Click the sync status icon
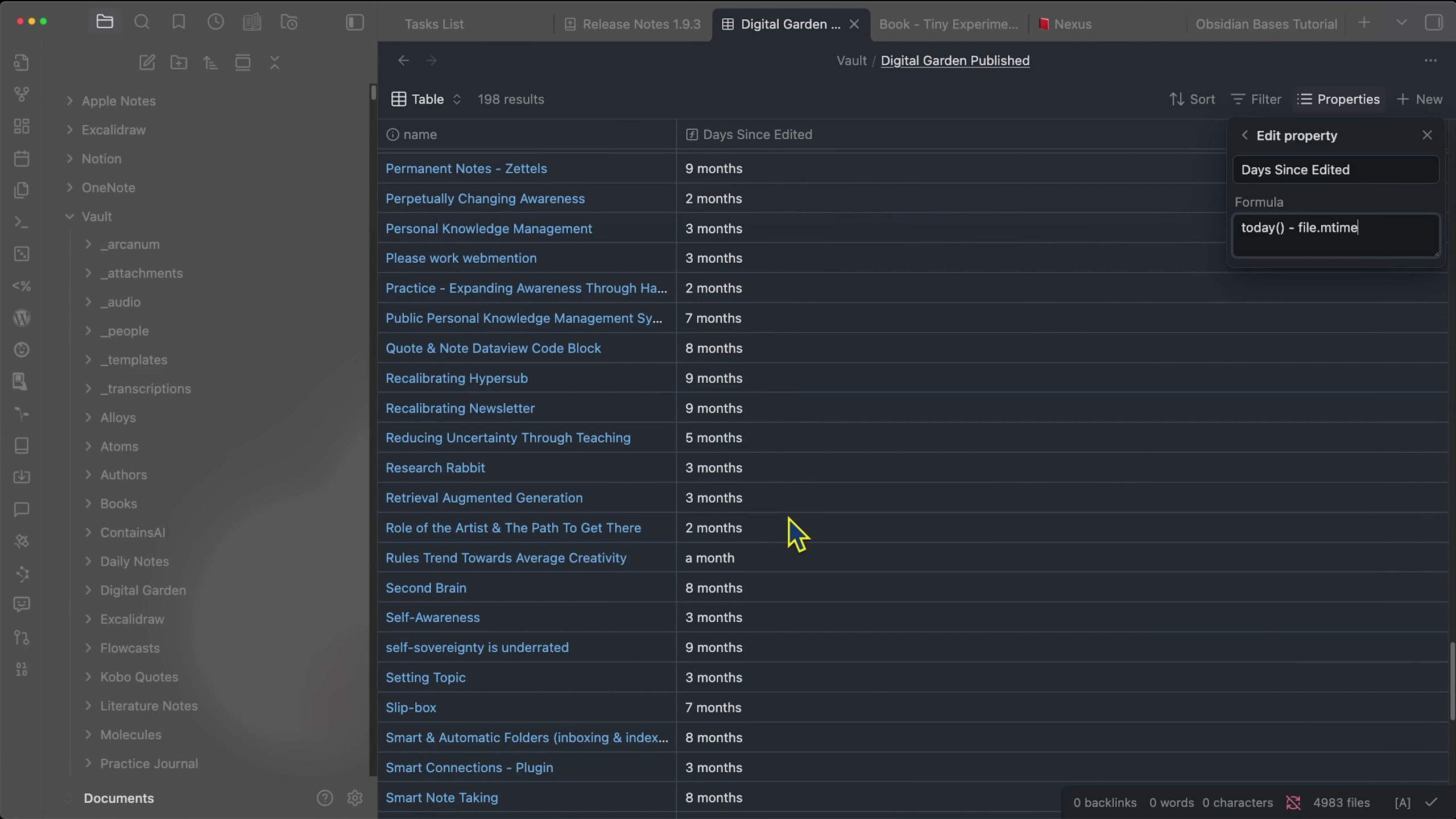The width and height of the screenshot is (1456, 819). tap(1293, 803)
